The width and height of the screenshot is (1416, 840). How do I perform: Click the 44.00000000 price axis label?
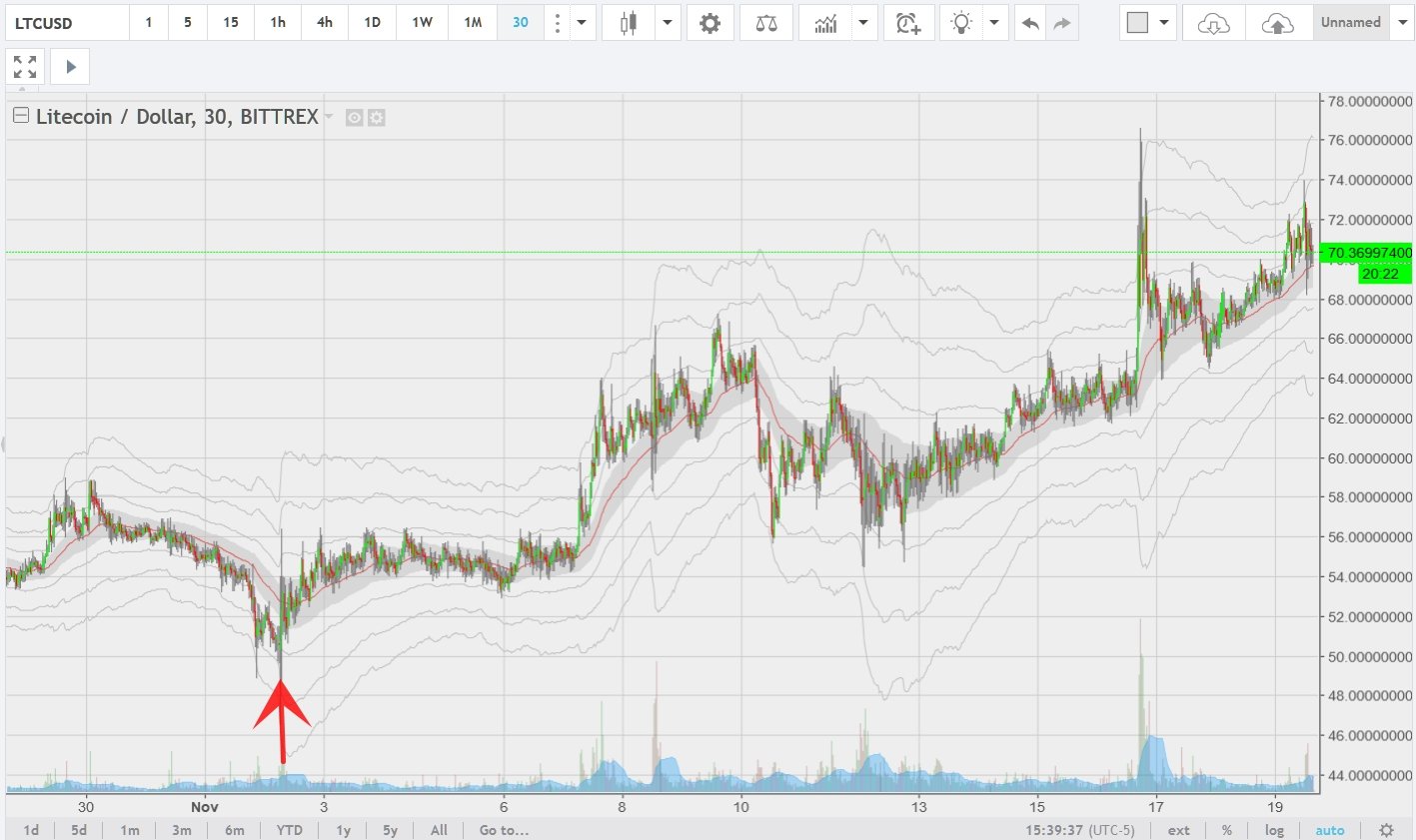pos(1370,775)
